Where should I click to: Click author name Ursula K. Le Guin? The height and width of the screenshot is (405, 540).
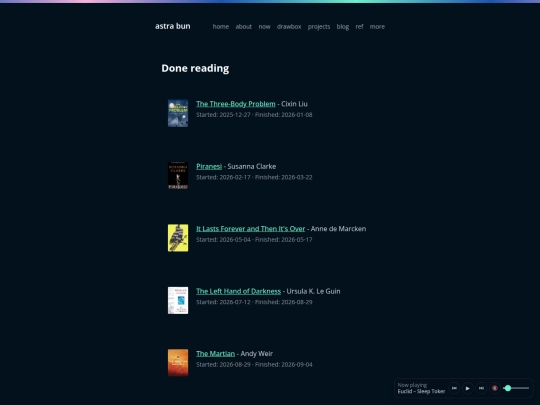pyautogui.click(x=313, y=291)
